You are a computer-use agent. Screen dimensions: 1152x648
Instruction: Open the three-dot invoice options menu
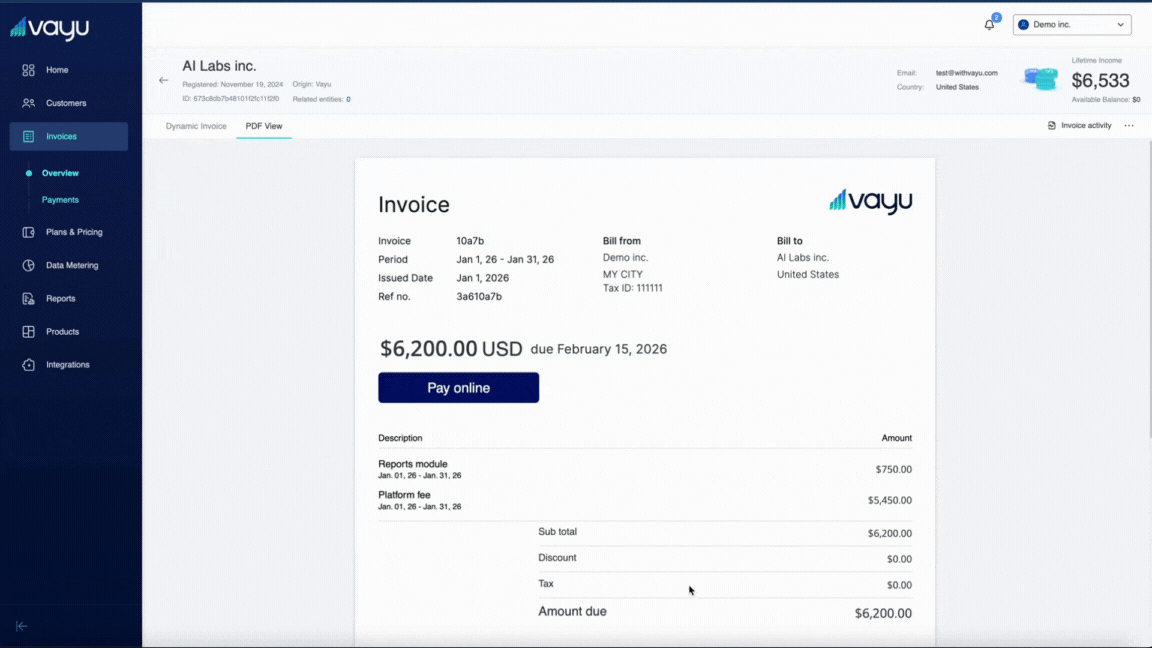pos(1128,125)
